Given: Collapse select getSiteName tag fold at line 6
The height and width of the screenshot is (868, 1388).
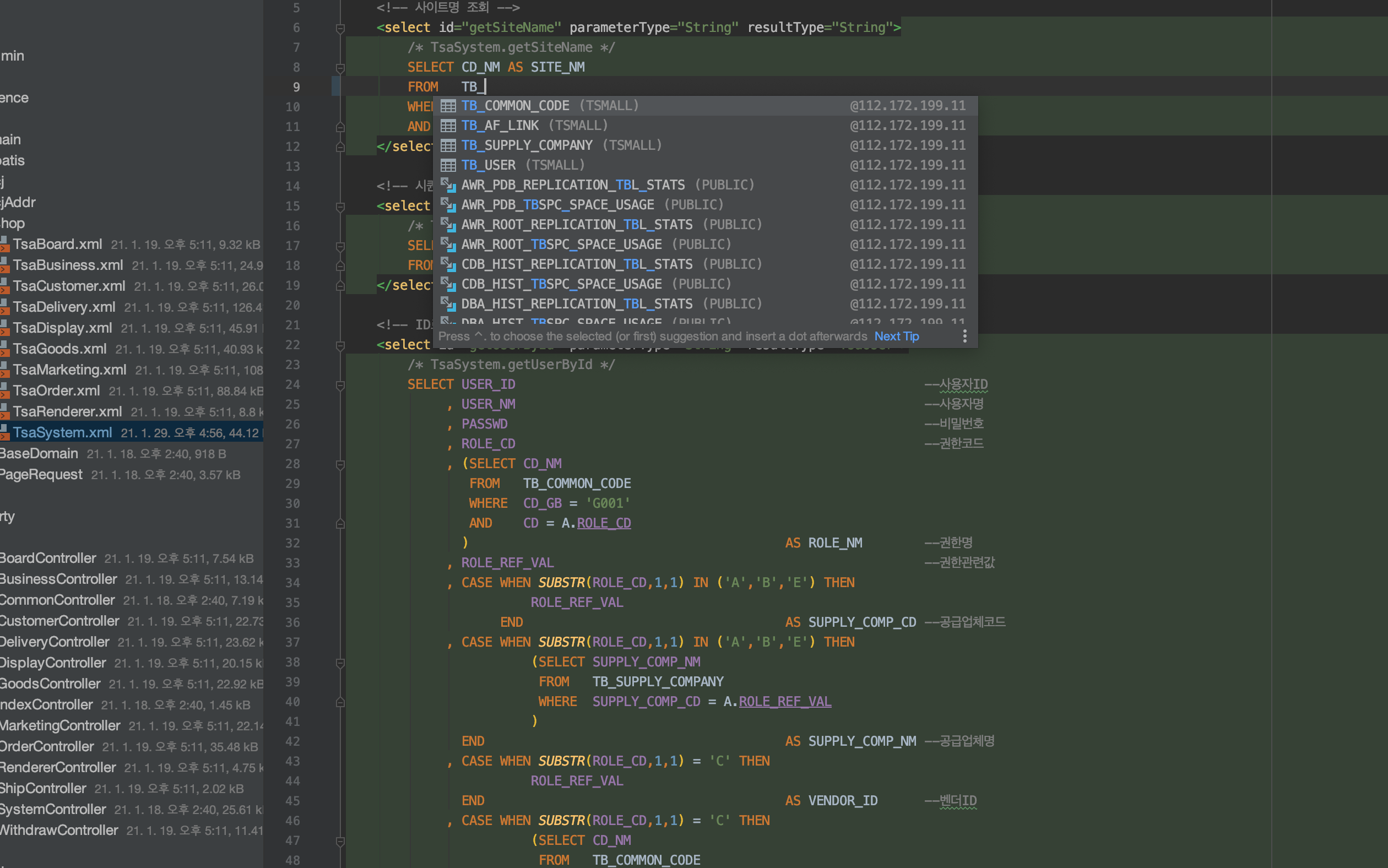Looking at the screenshot, I should pyautogui.click(x=340, y=28).
